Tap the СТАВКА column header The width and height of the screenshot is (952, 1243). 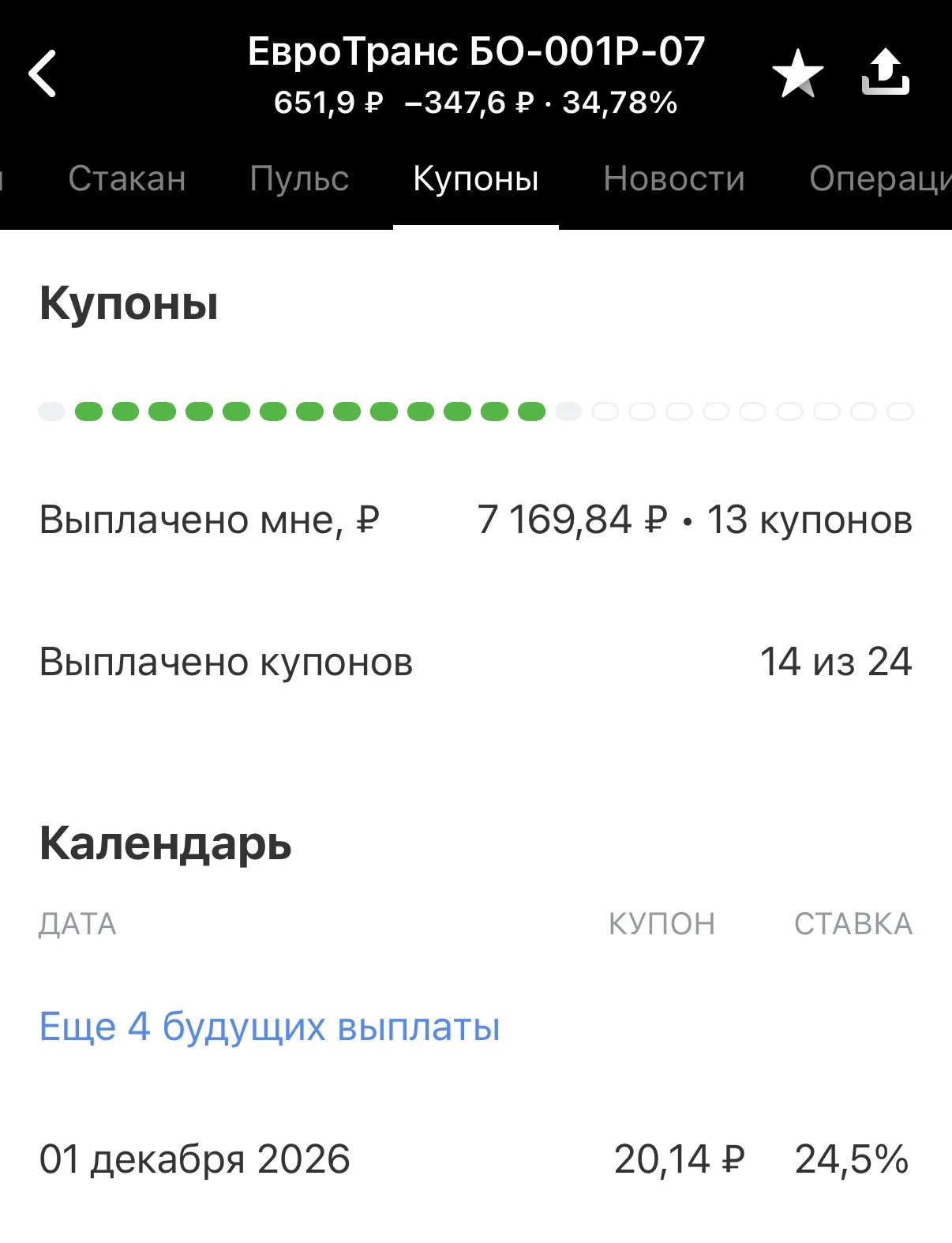click(x=853, y=924)
